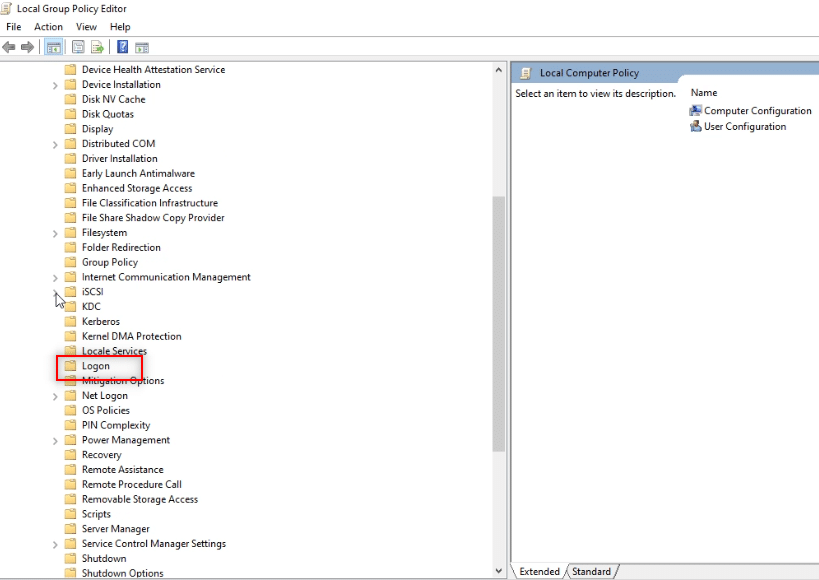Select Early Launch Antimalware tree item
The image size is (819, 580).
click(x=138, y=173)
